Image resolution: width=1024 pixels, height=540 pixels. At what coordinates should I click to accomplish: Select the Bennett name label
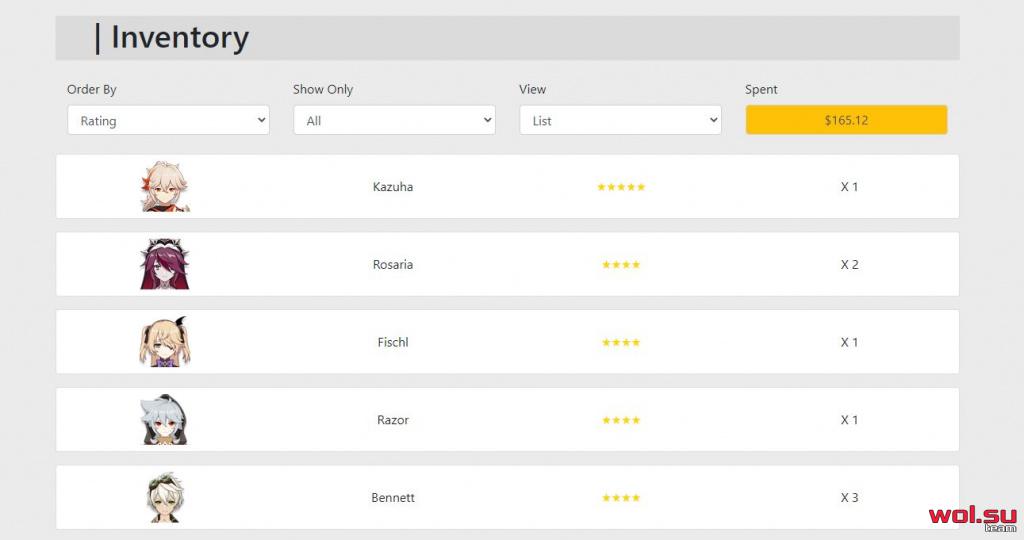click(x=393, y=498)
